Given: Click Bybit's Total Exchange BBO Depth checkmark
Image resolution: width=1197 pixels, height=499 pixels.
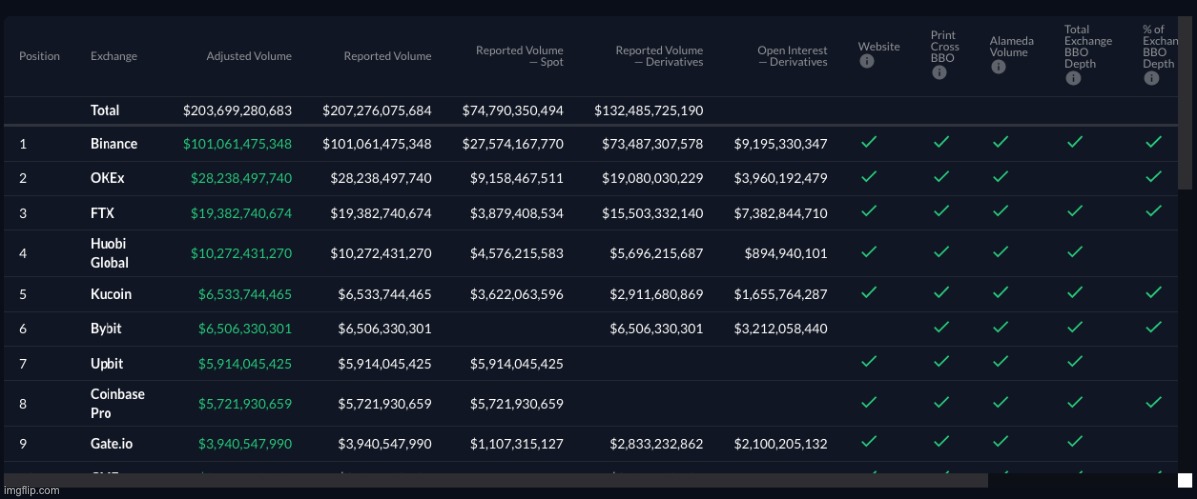Looking at the screenshot, I should pos(1075,327).
